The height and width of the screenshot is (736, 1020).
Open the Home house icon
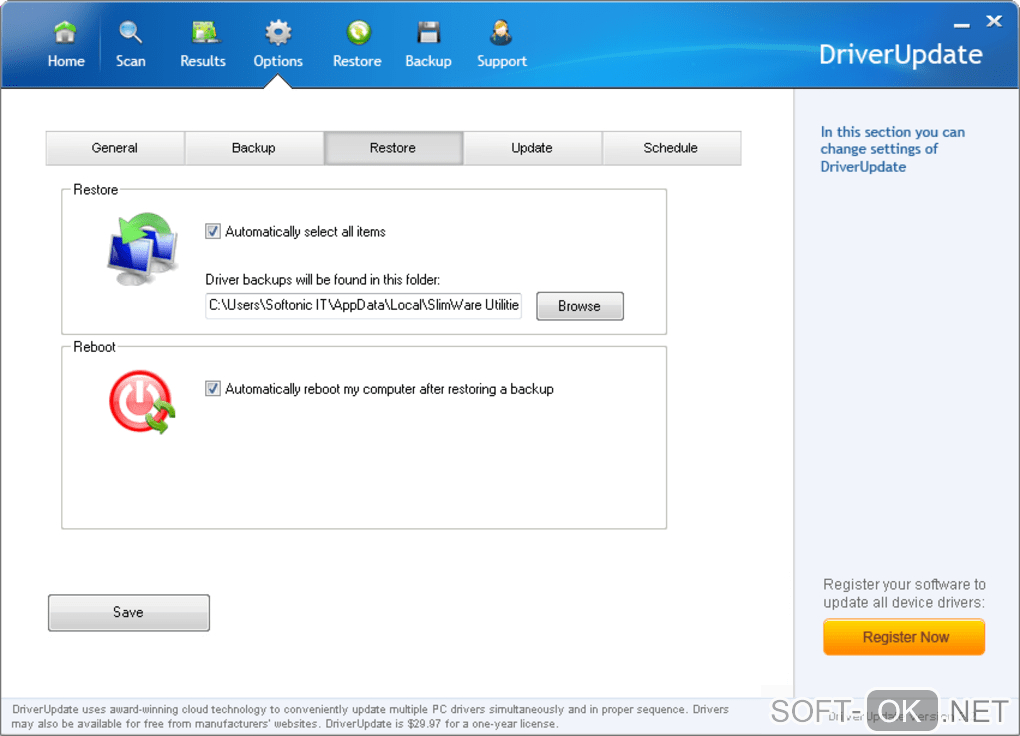65,31
